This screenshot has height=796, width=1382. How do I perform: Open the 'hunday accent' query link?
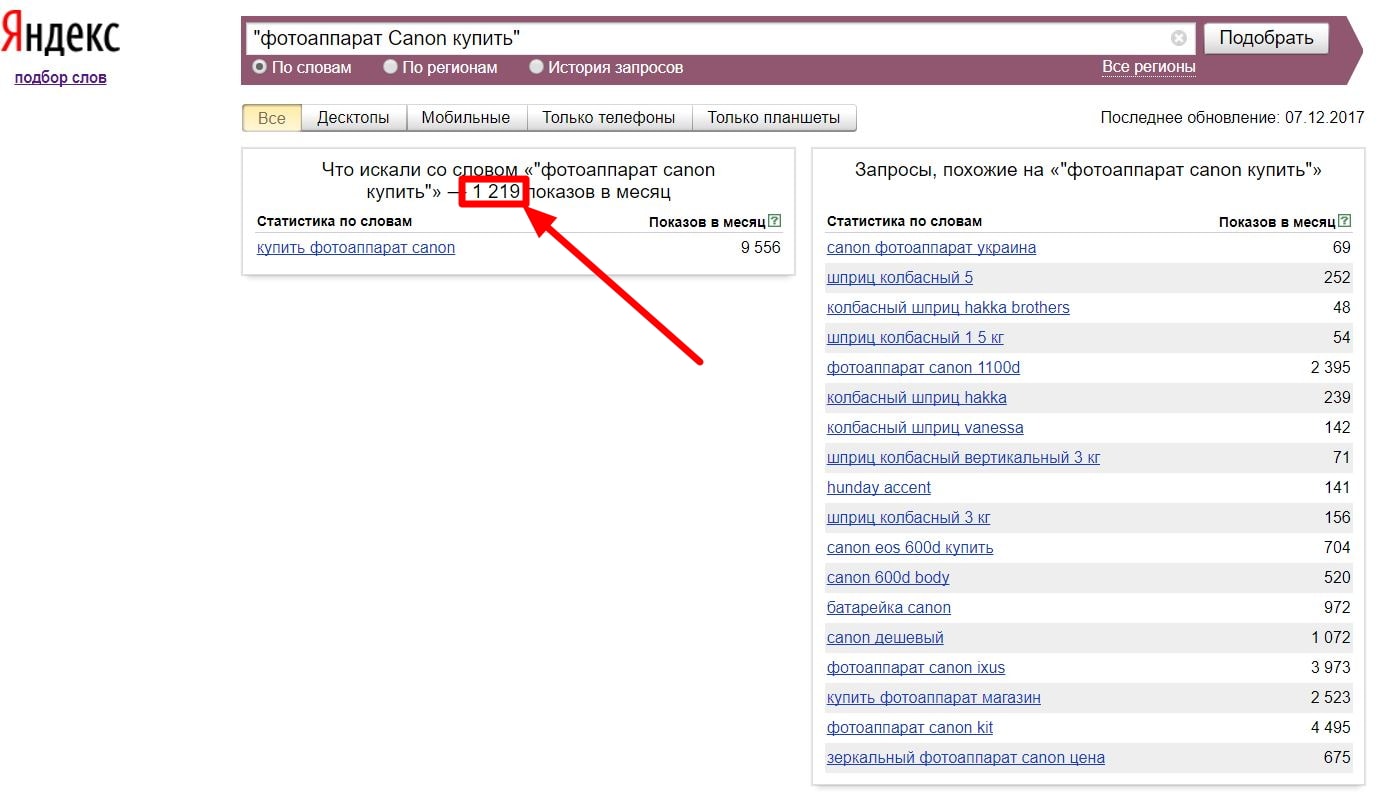[879, 487]
